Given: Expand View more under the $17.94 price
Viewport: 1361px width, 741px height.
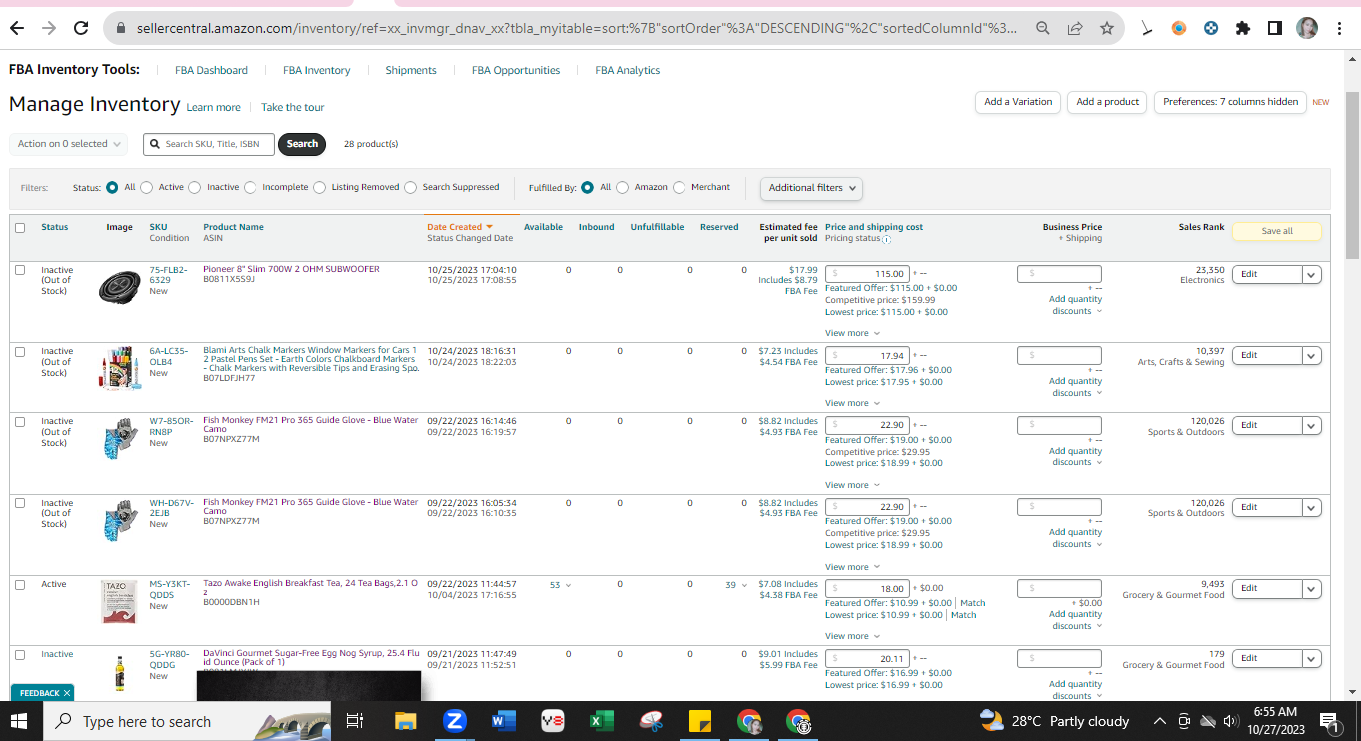Looking at the screenshot, I should pos(852,403).
